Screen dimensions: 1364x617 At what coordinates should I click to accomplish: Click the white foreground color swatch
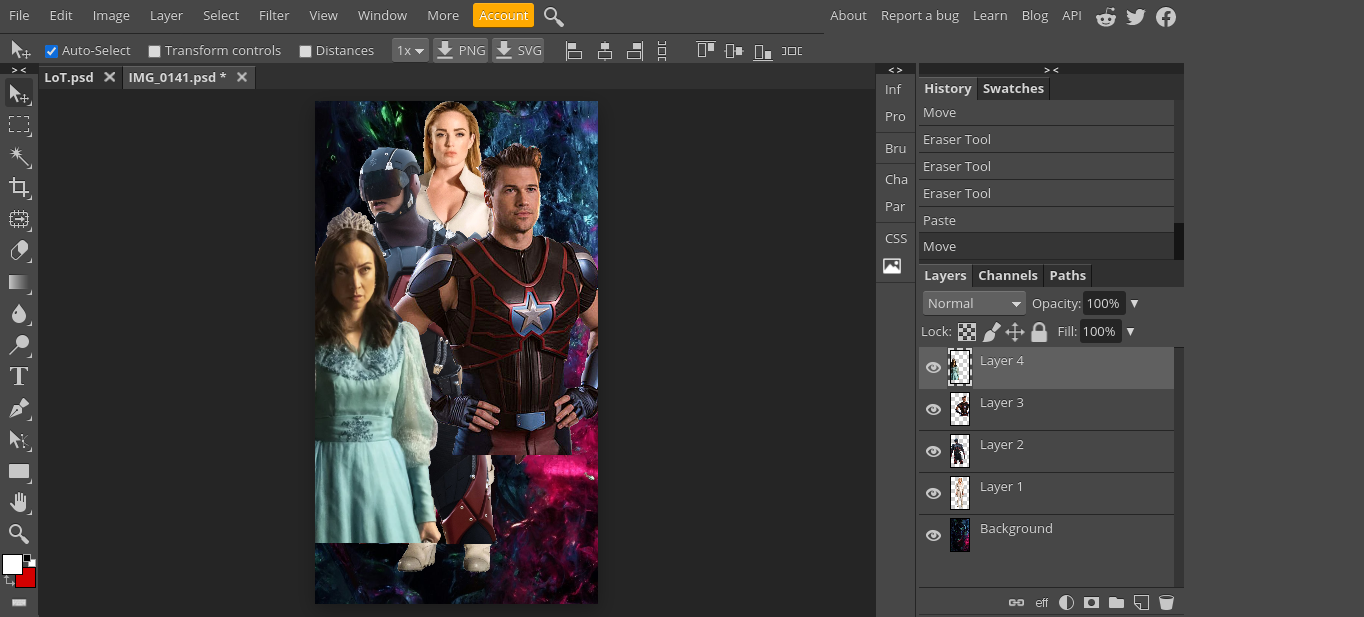(12, 565)
